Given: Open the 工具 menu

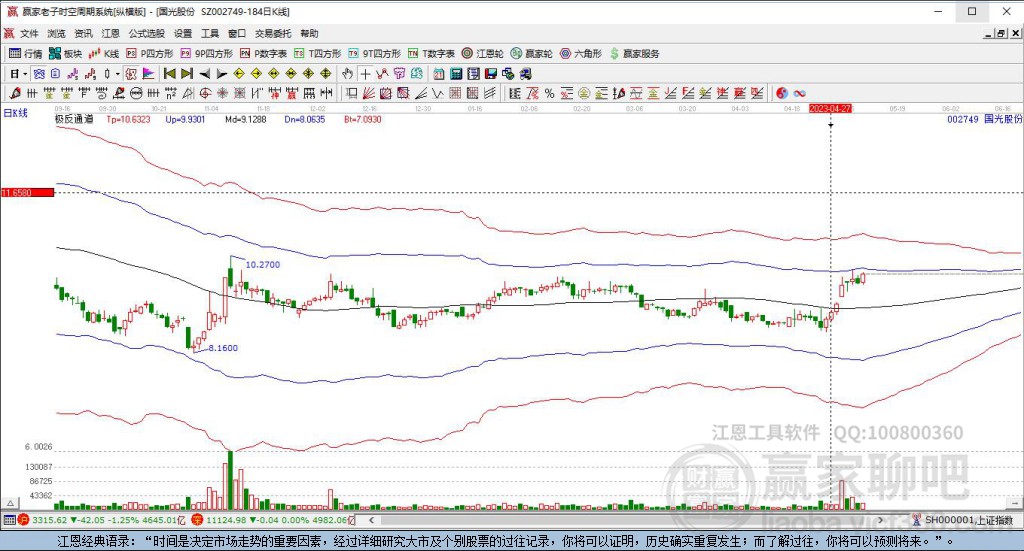Looking at the screenshot, I should 210,33.
